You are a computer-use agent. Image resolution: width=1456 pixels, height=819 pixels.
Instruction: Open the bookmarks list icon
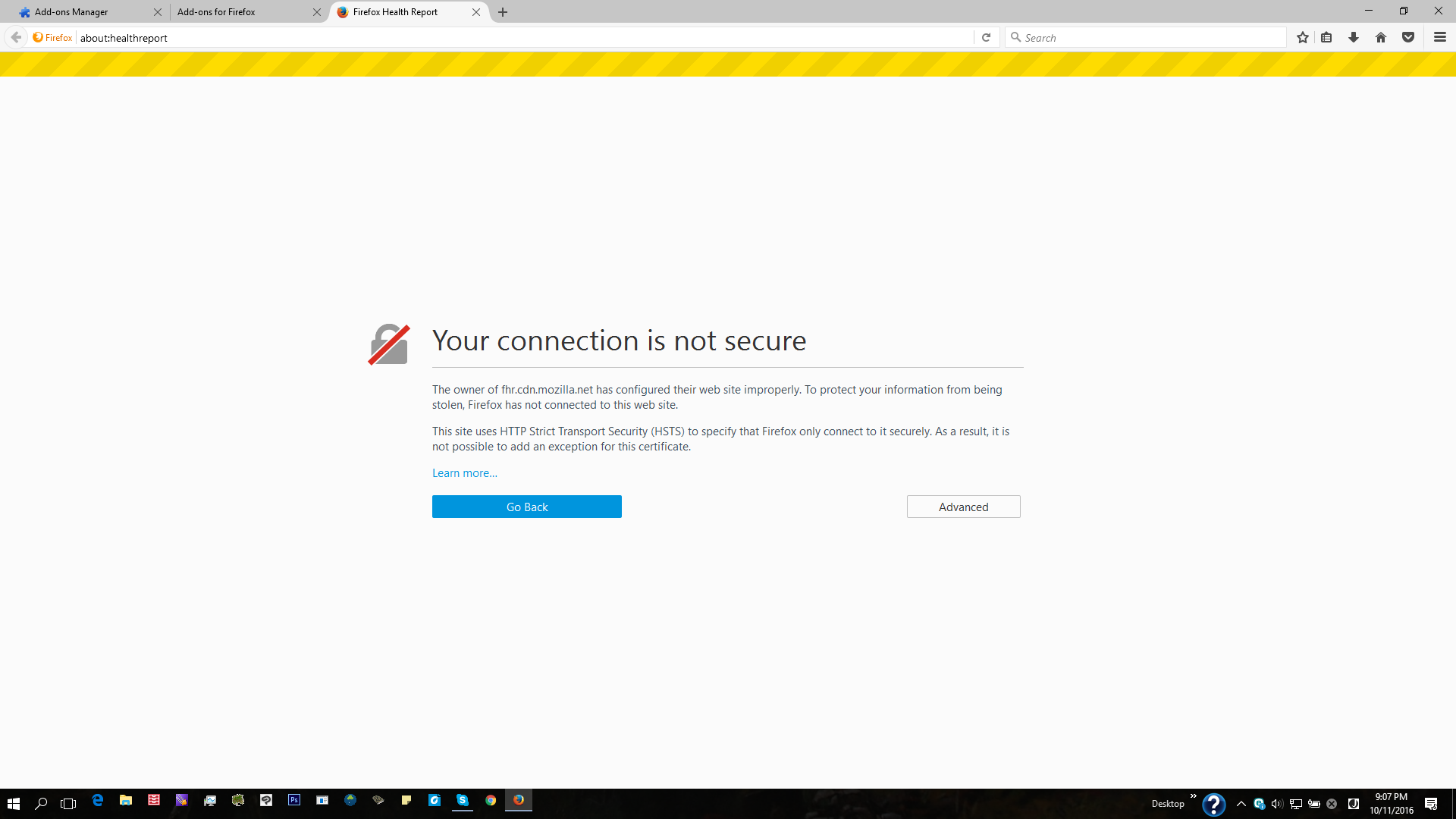1326,37
